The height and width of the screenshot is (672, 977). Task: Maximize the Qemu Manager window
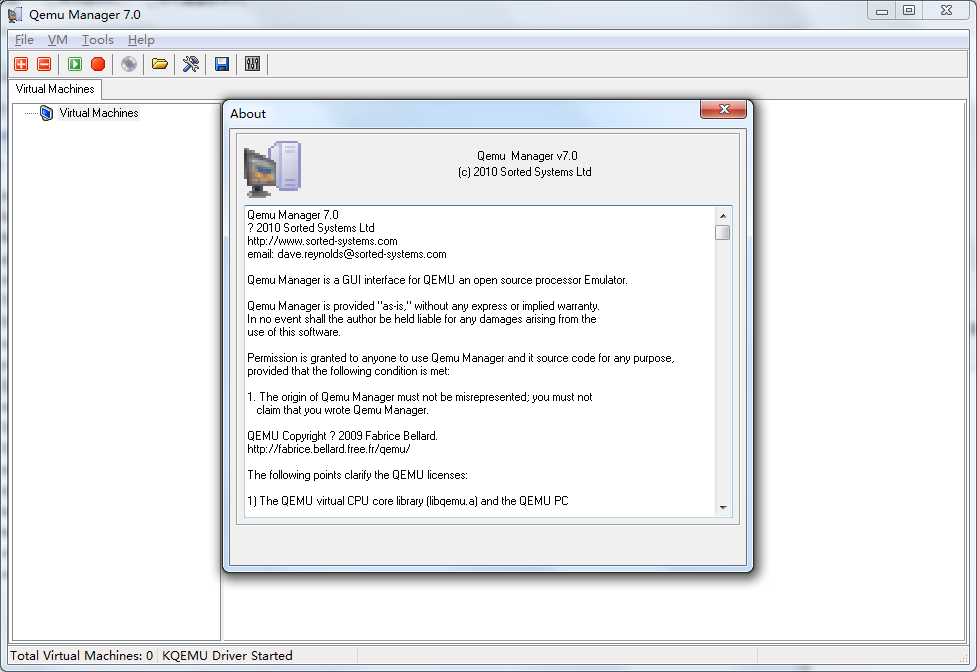tap(909, 11)
